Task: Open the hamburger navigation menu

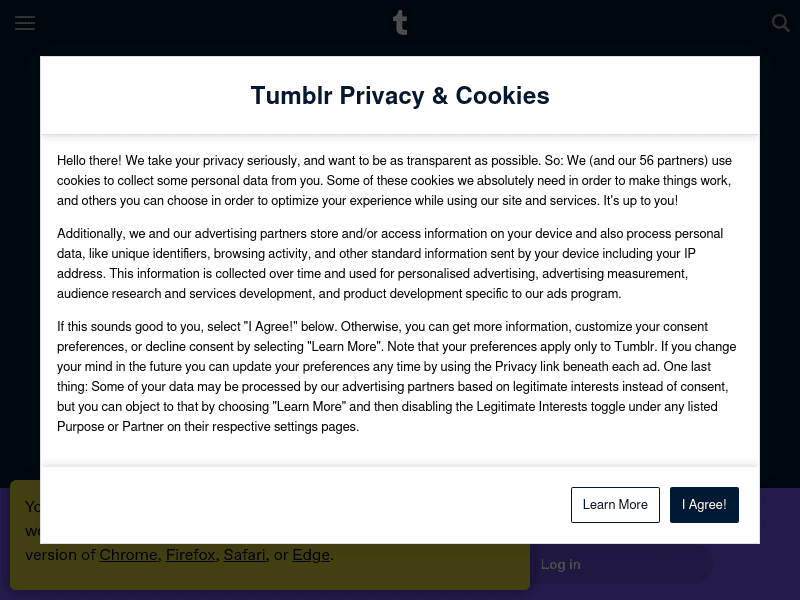Action: [x=25, y=23]
